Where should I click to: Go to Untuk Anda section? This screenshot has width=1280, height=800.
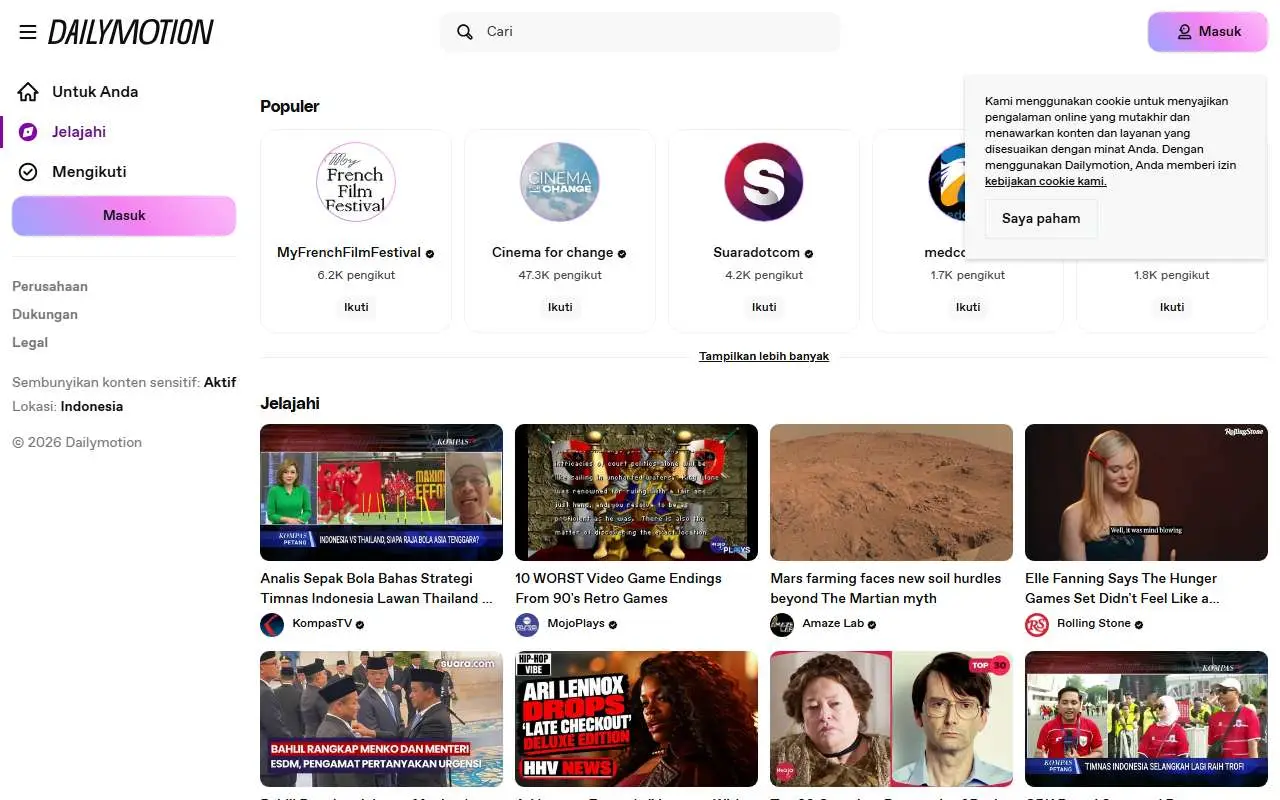coord(95,92)
